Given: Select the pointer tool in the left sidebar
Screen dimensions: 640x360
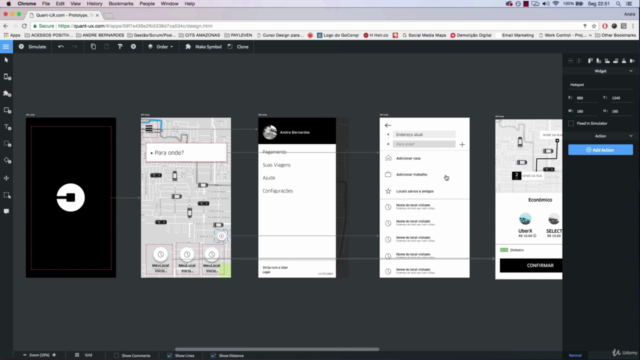Looking at the screenshot, I should click(7, 60).
